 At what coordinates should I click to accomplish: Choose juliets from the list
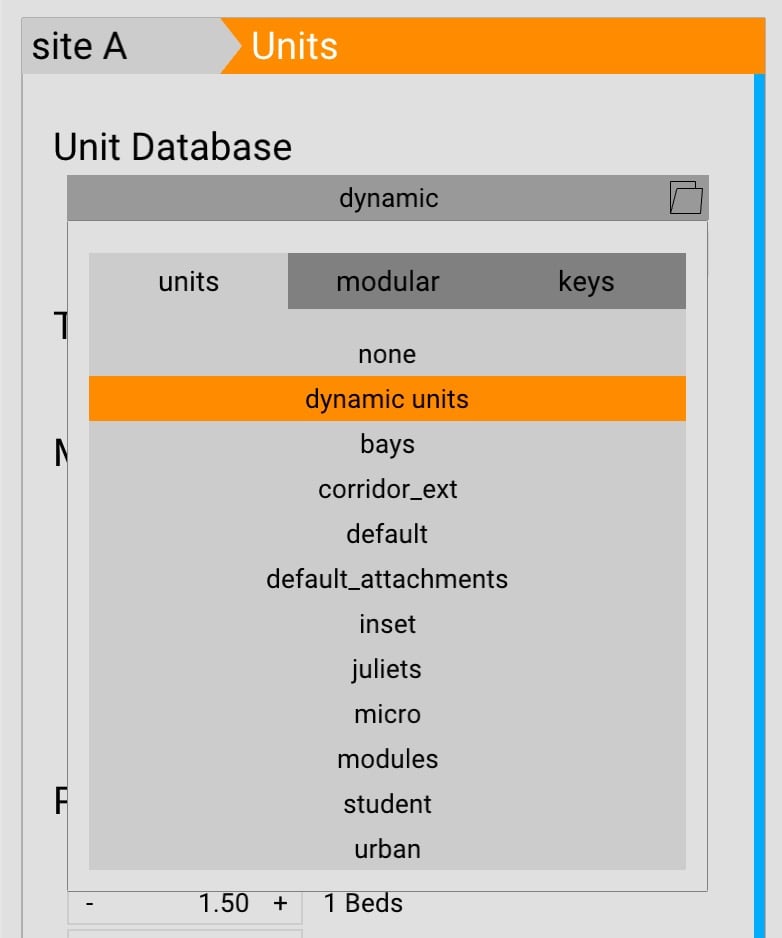(387, 669)
